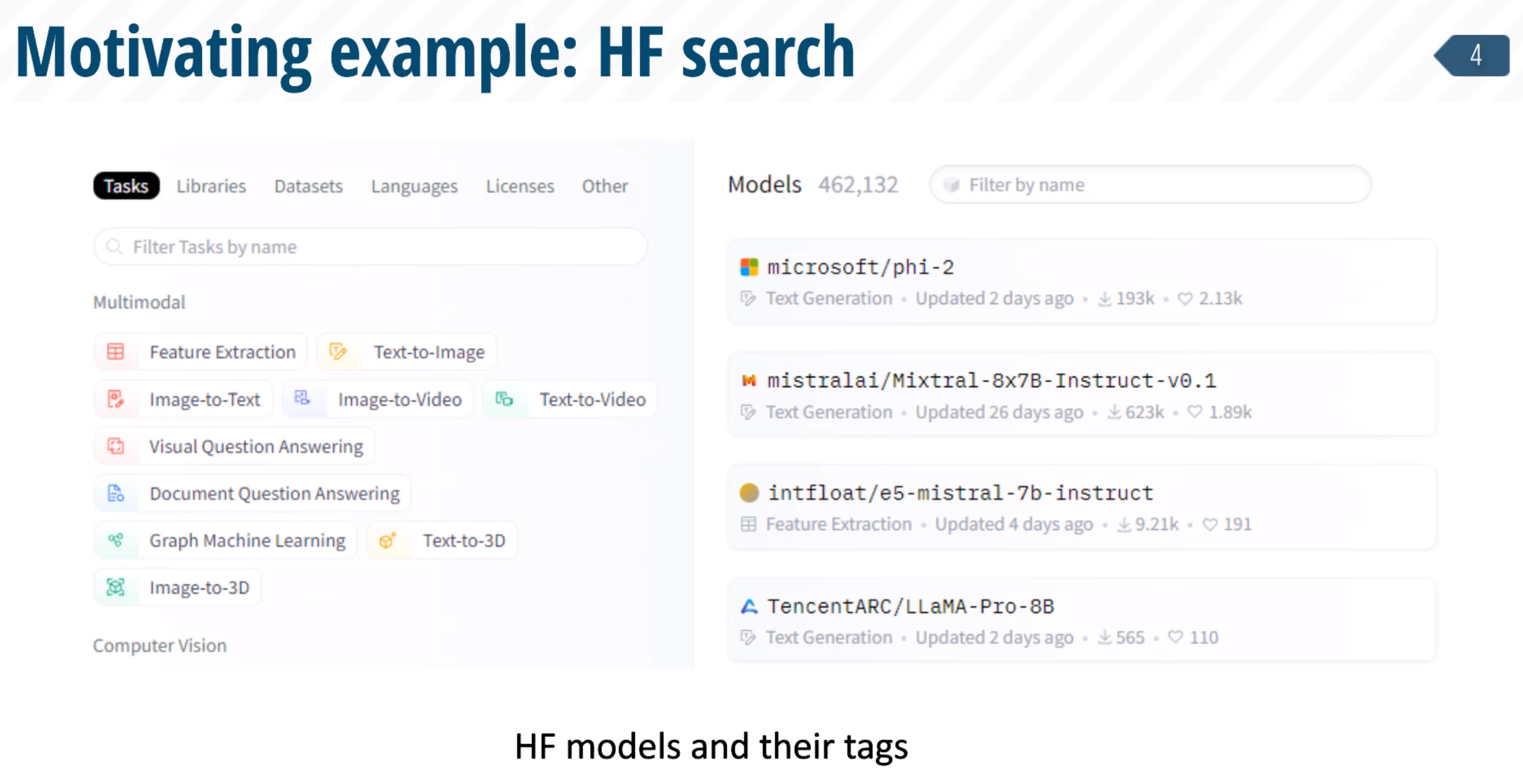Click the magnifier icon in Filter Tasks field
Image resolution: width=1523 pixels, height=784 pixels.
113,246
